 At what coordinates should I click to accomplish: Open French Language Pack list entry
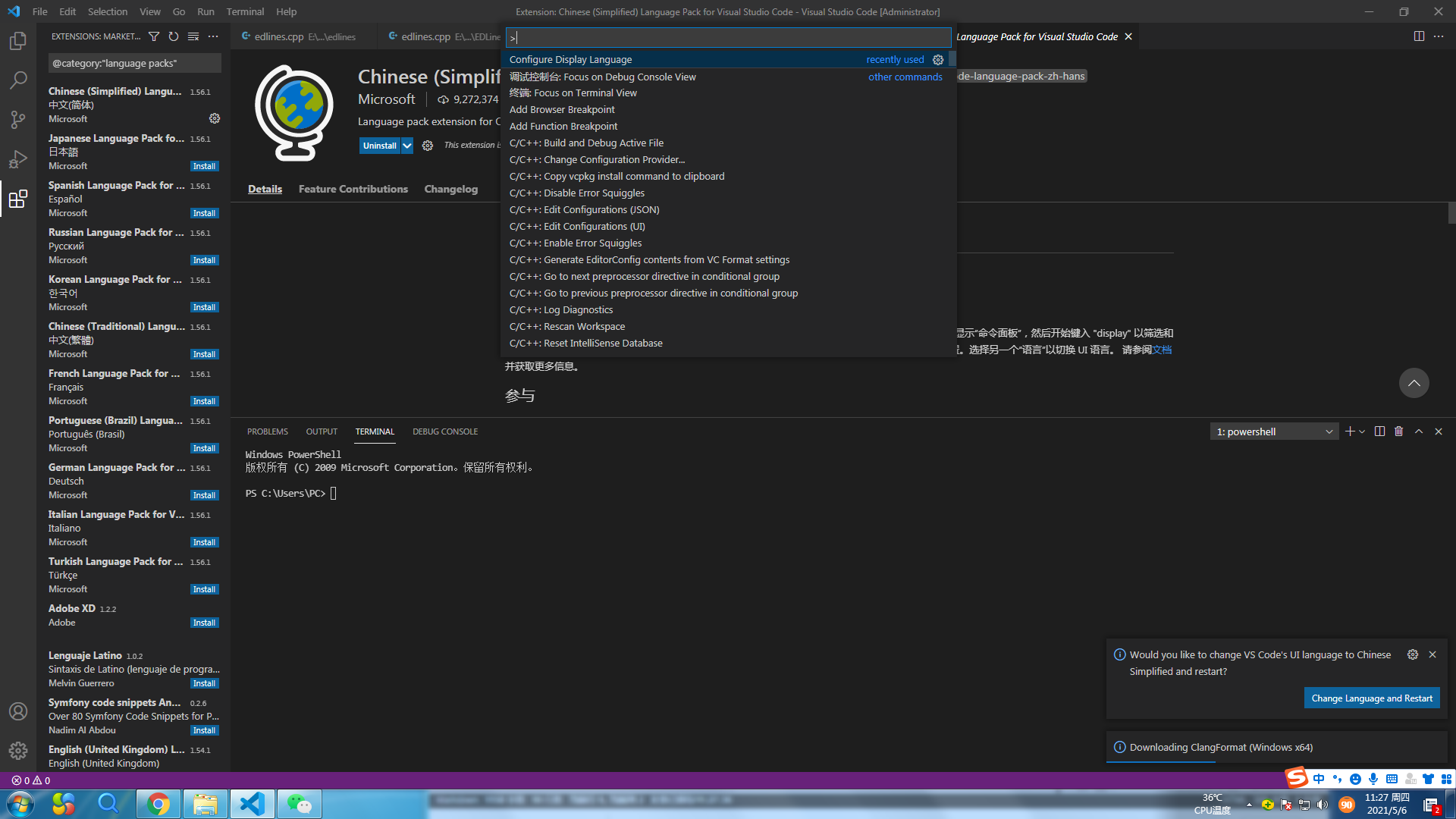coord(133,387)
